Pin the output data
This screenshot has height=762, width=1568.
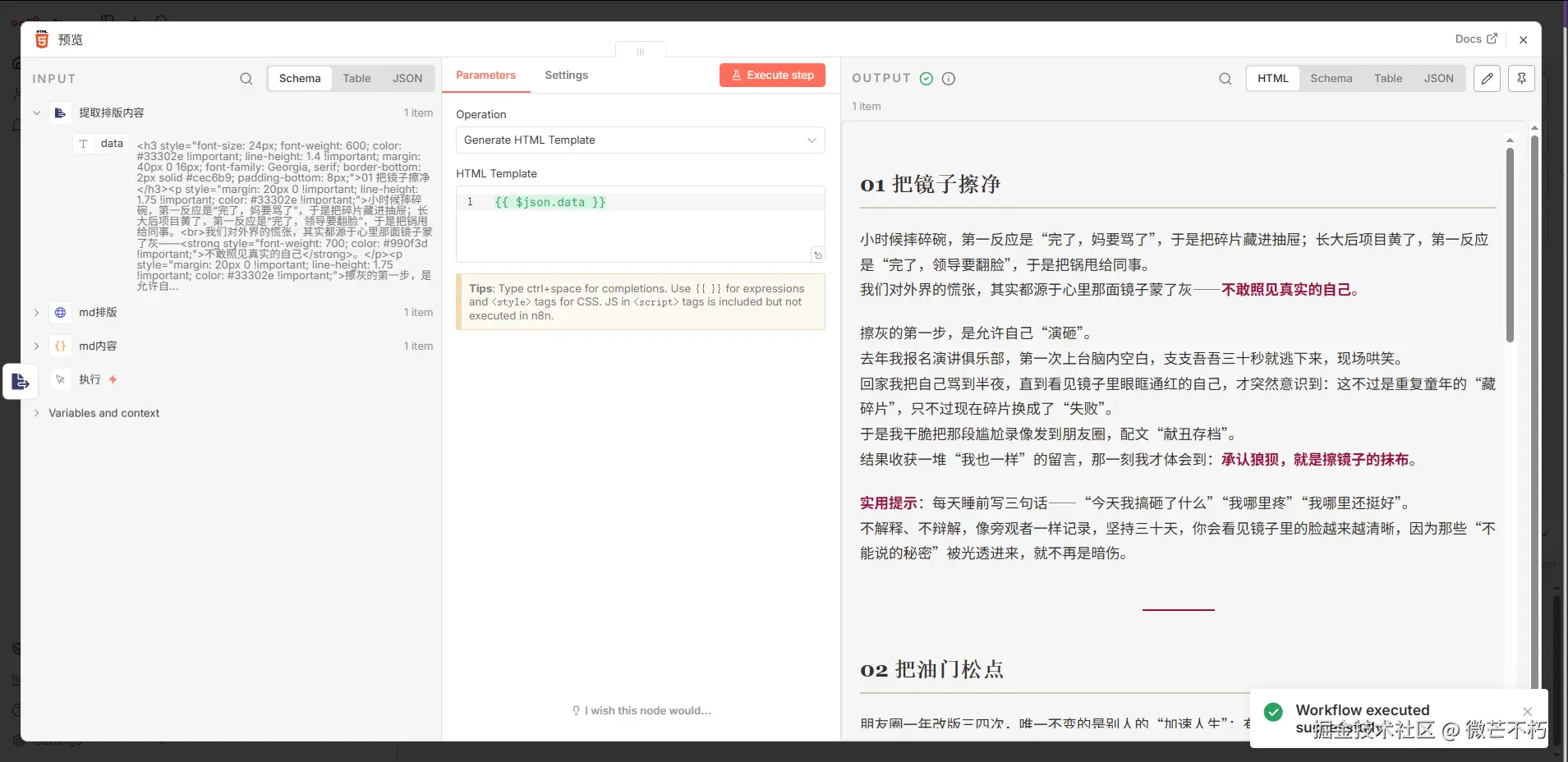click(x=1521, y=78)
